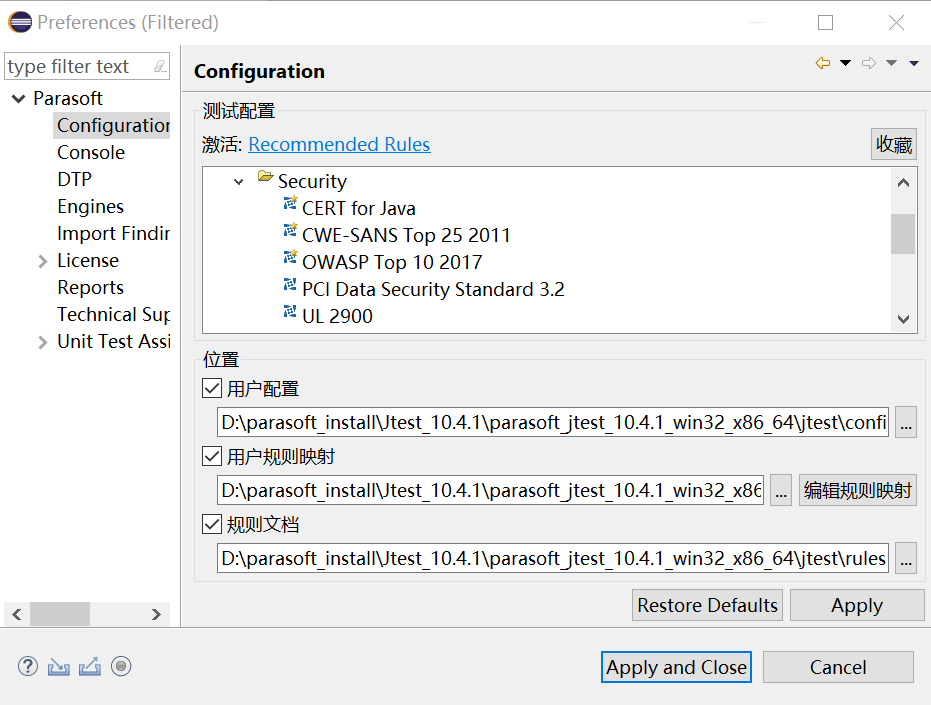Open forward history dropdown arrow

[891, 63]
